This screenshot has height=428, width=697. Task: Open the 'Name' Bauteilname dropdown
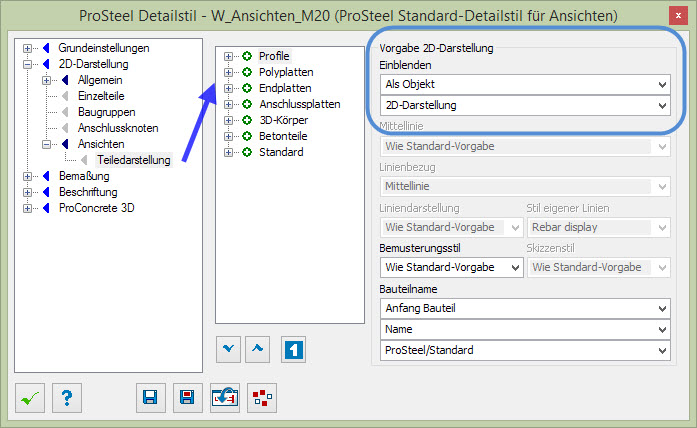(525, 329)
